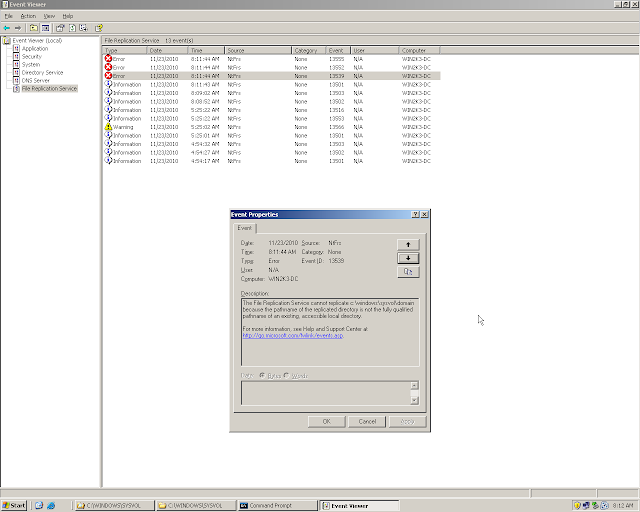Image resolution: width=640 pixels, height=512 pixels.
Task: Click the yellow question mark Help toolbar icon
Action: 98,28
